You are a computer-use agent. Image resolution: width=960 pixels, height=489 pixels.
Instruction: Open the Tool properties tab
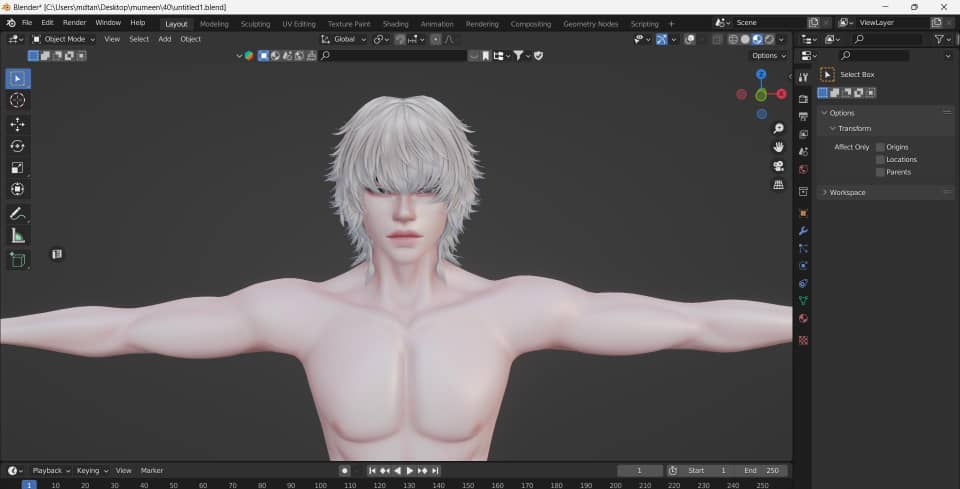803,77
